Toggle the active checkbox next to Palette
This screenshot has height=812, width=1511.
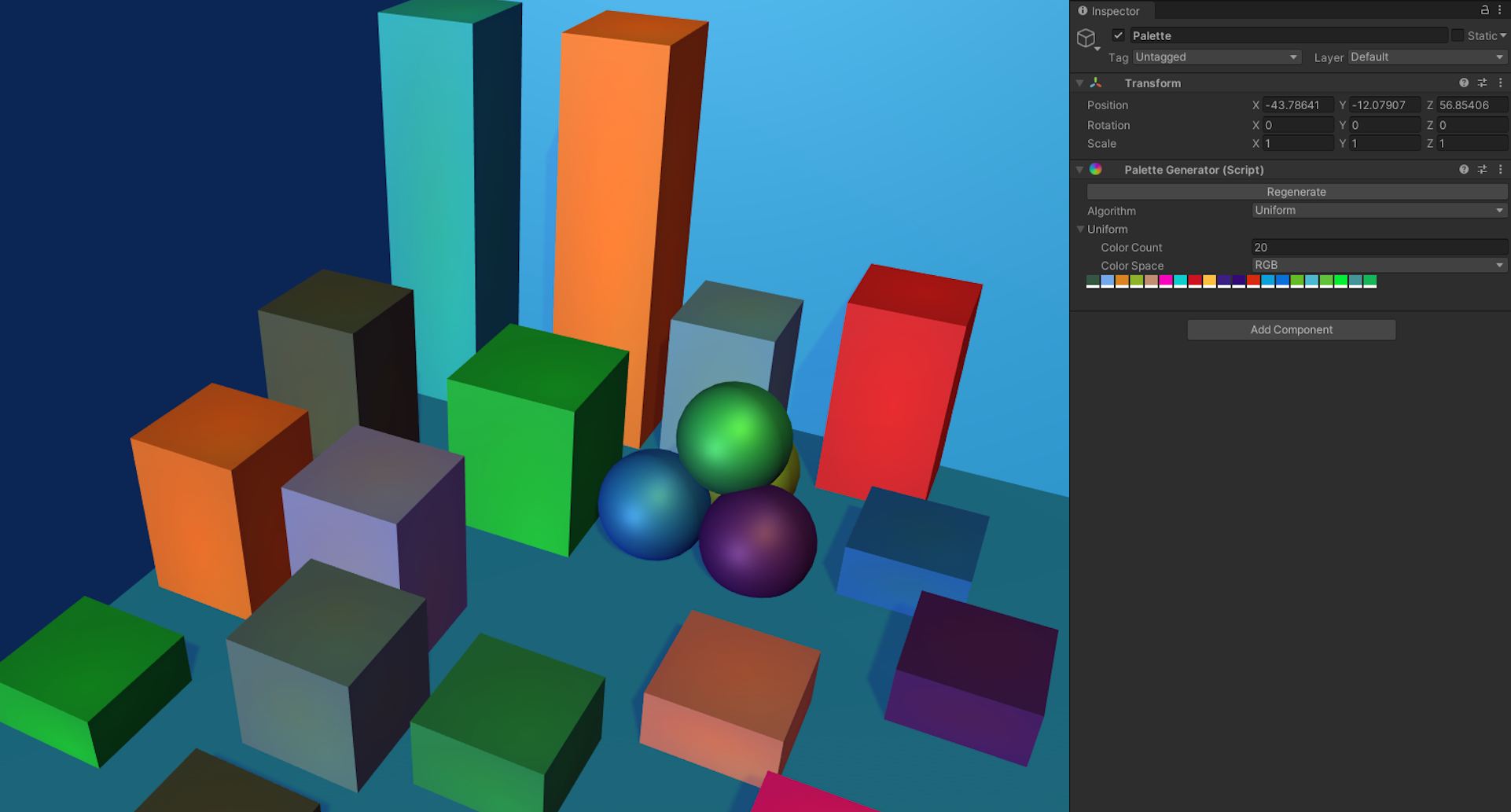click(x=1118, y=35)
